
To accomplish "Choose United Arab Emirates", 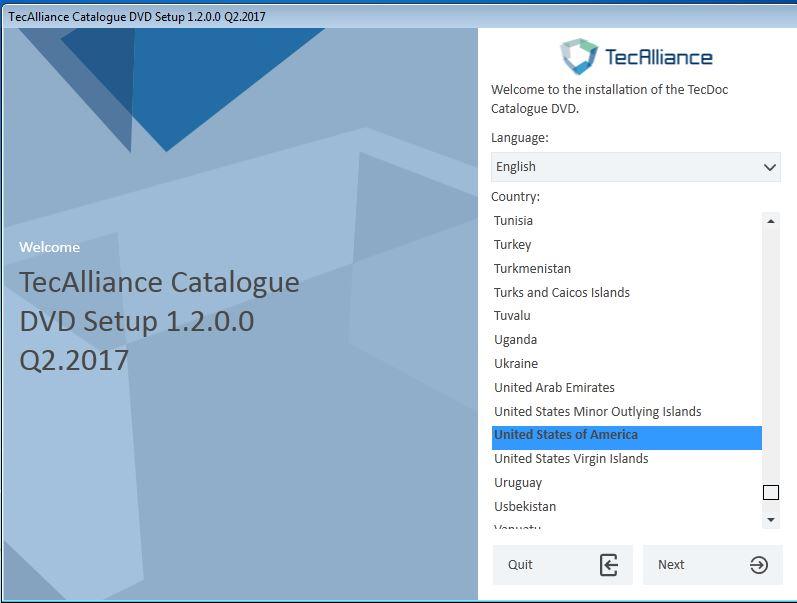I will coord(554,388).
